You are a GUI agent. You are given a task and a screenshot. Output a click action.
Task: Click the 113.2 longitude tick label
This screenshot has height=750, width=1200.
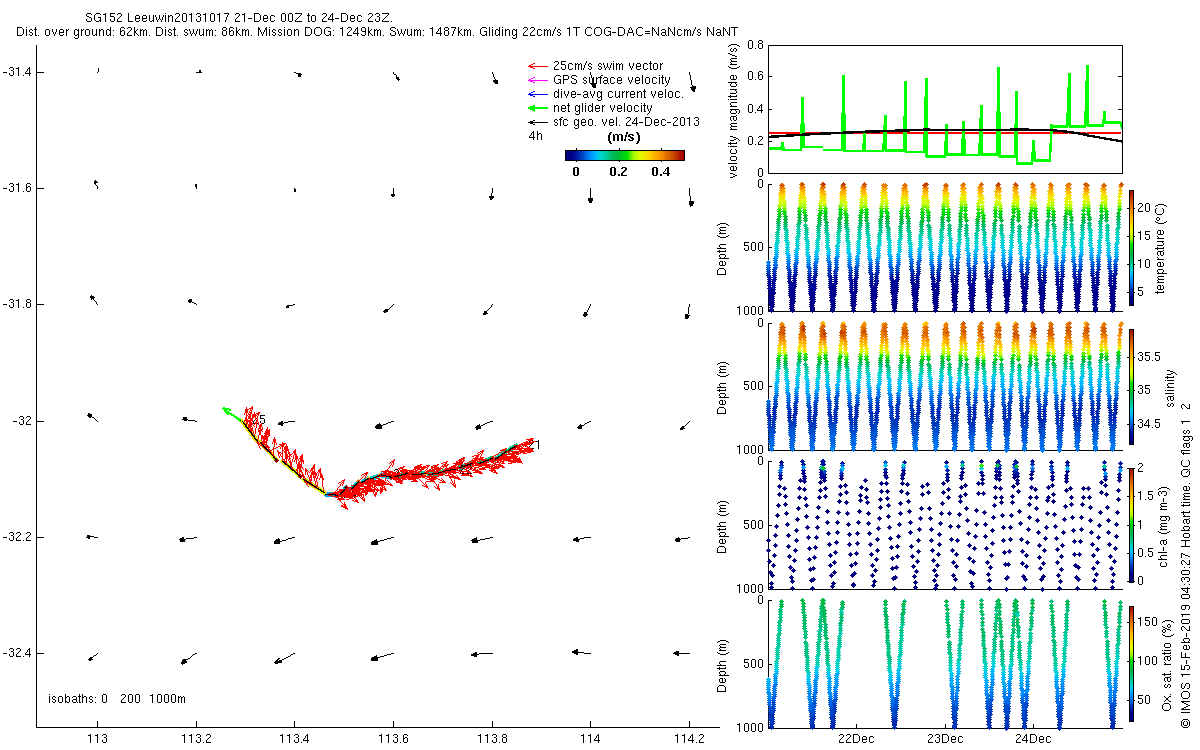coord(196,740)
